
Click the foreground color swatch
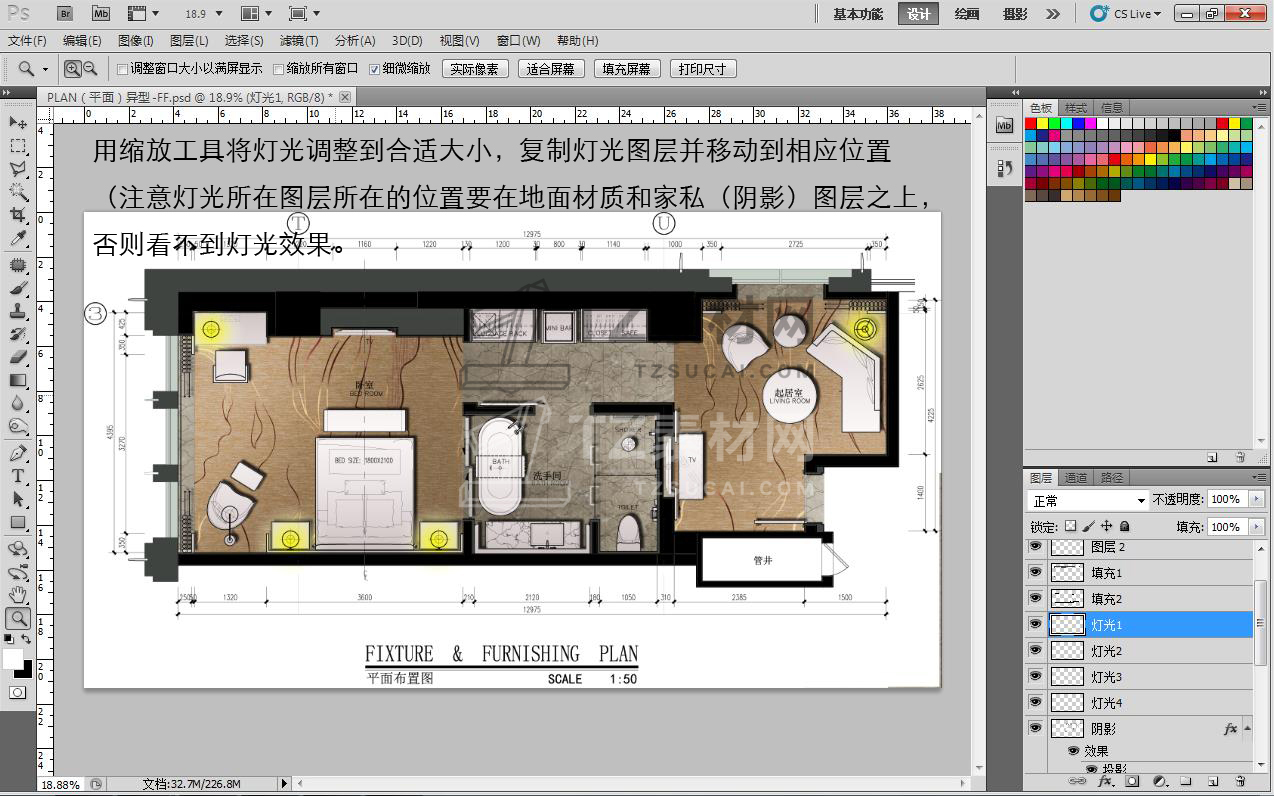pyautogui.click(x=13, y=660)
